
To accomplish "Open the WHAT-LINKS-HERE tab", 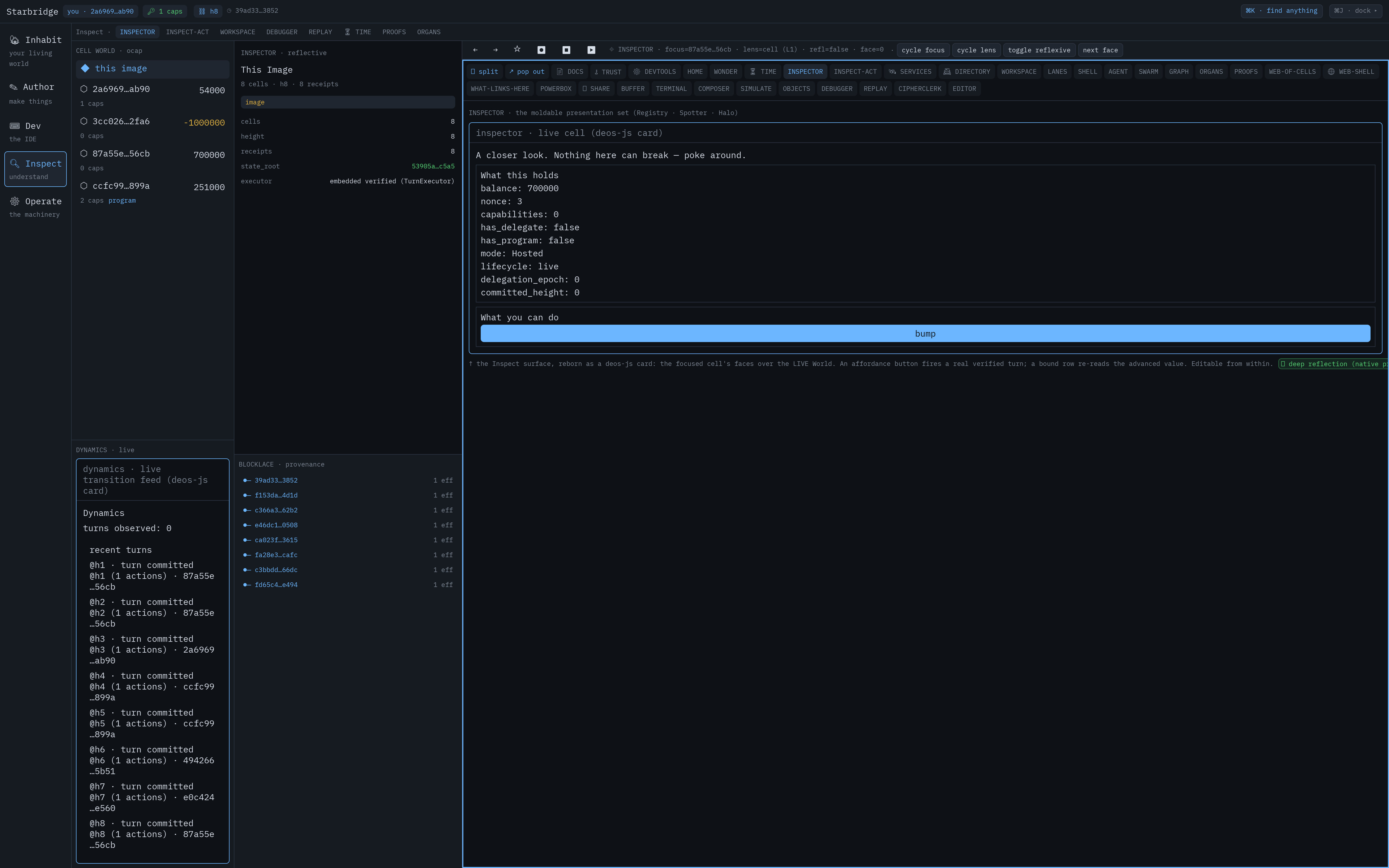I will coord(500,89).
